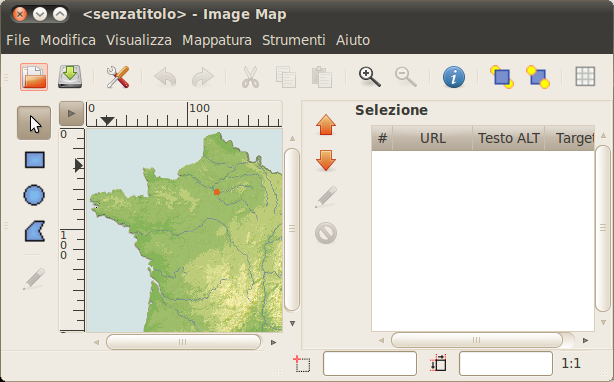The width and height of the screenshot is (614, 382).
Task: Move selection down with the orange arrow
Action: click(326, 160)
